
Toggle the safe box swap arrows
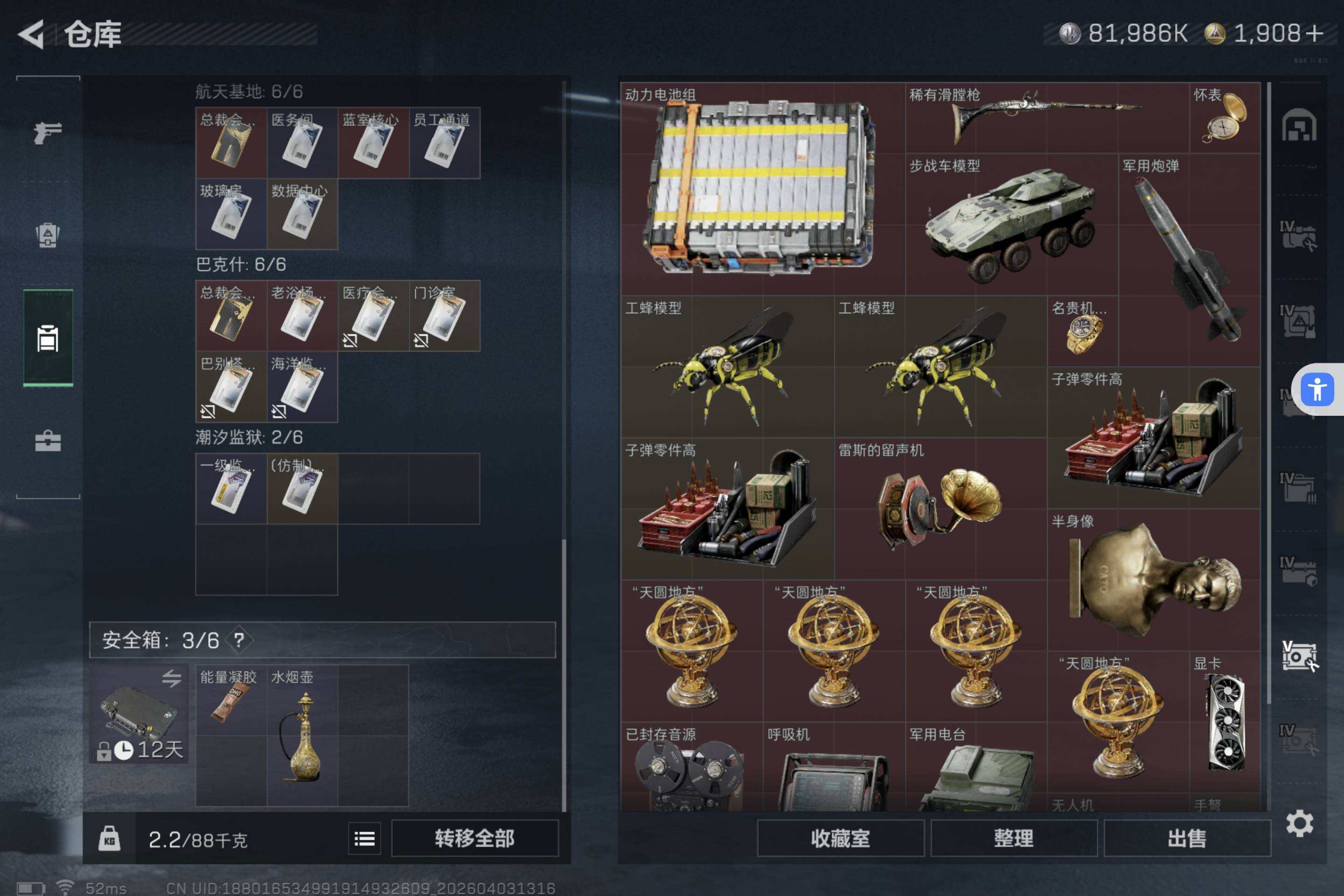[x=171, y=678]
